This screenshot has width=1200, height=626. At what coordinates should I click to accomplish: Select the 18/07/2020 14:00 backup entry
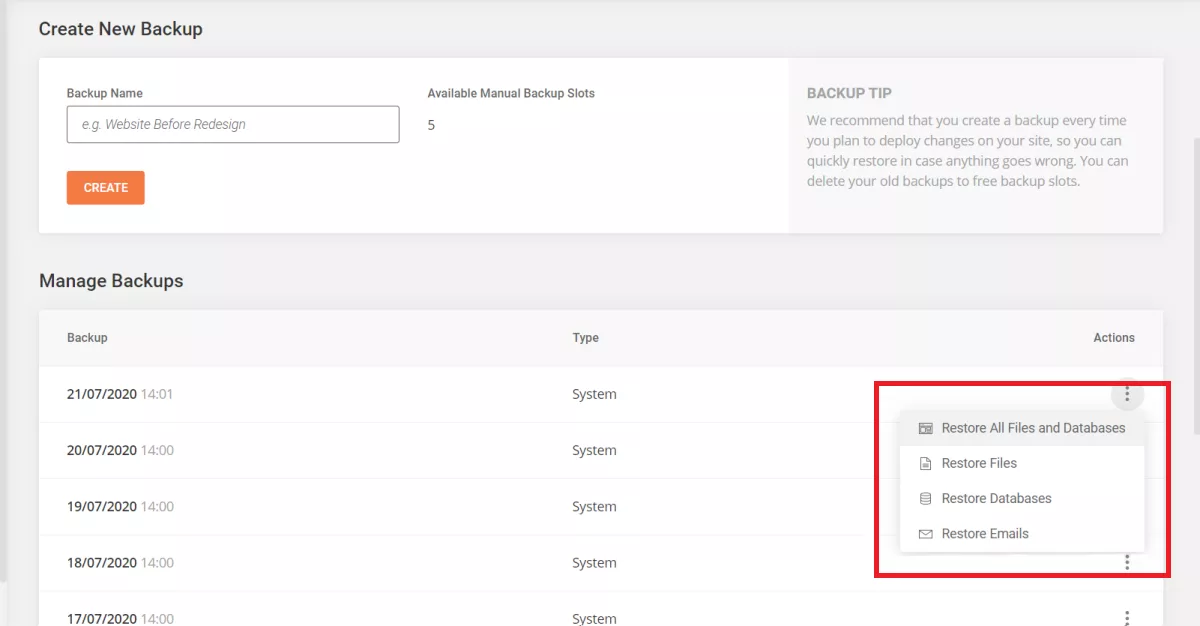pos(120,563)
